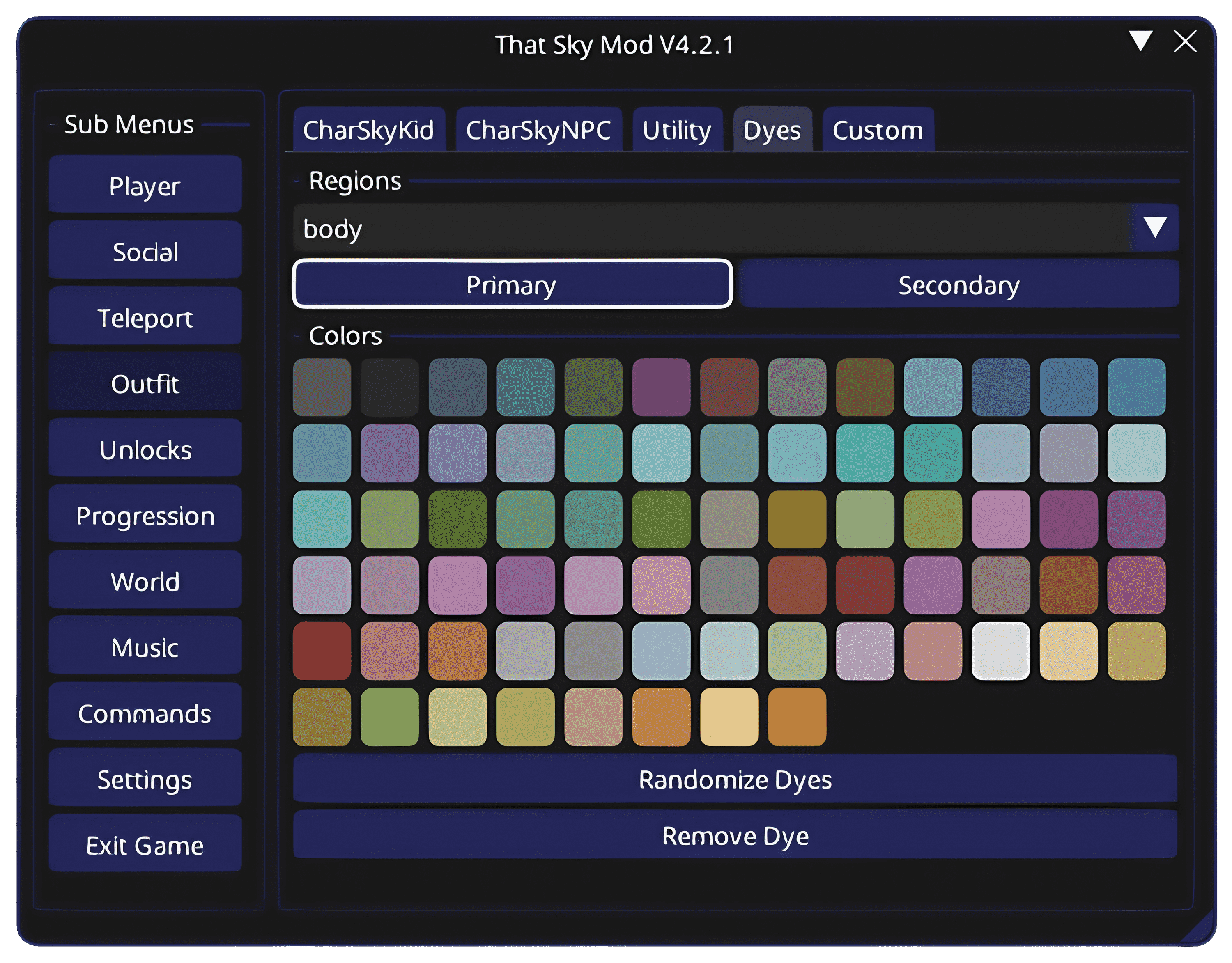Image resolution: width=1232 pixels, height=963 pixels.
Task: Open the Teleport sub menu
Action: click(145, 317)
